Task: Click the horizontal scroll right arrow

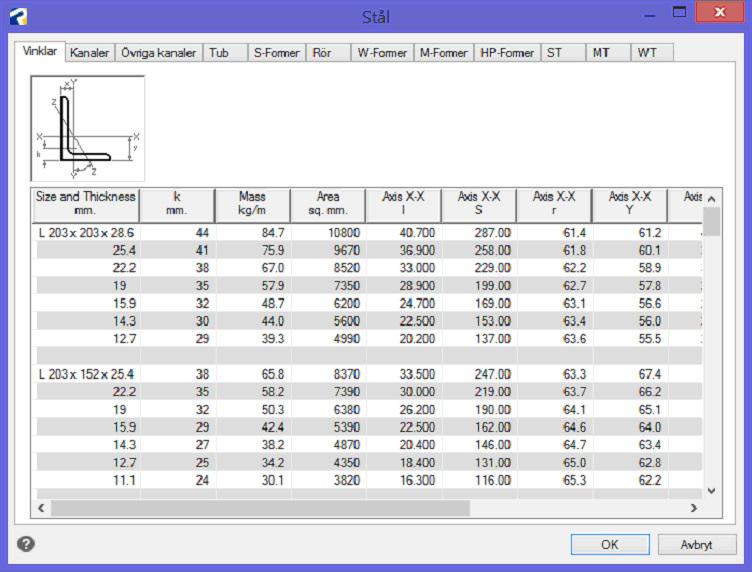Action: point(693,508)
